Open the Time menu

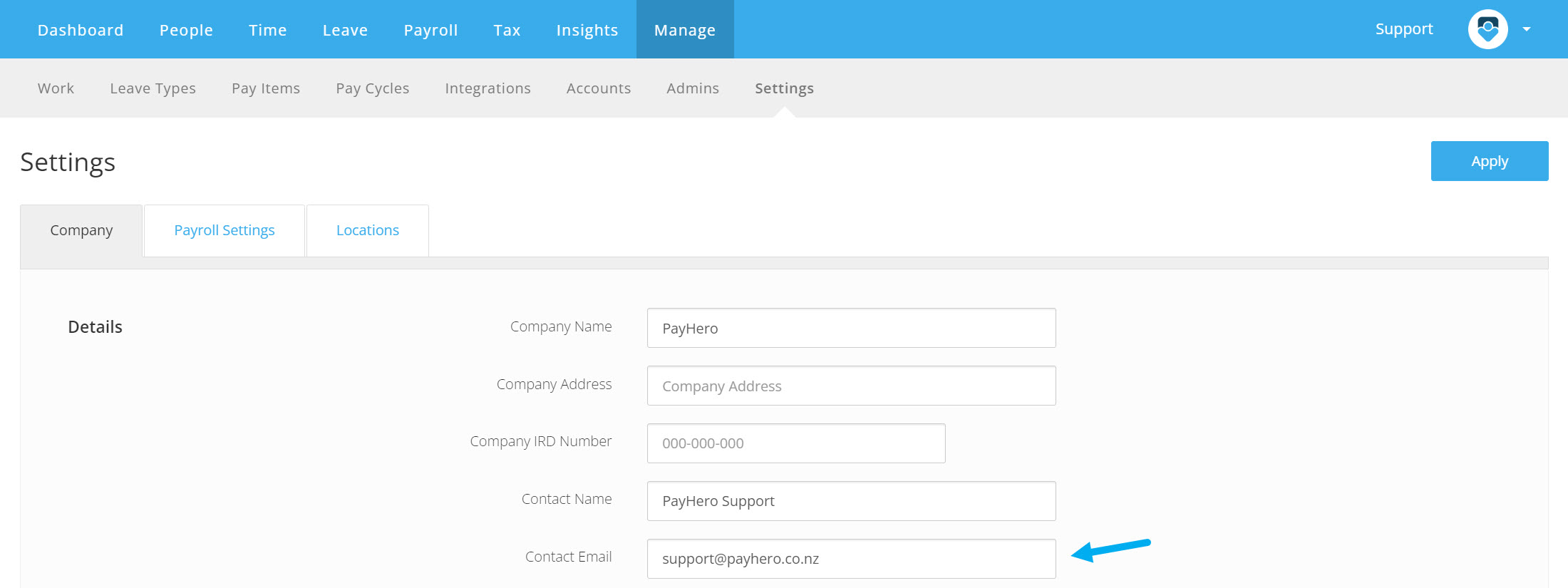click(267, 30)
